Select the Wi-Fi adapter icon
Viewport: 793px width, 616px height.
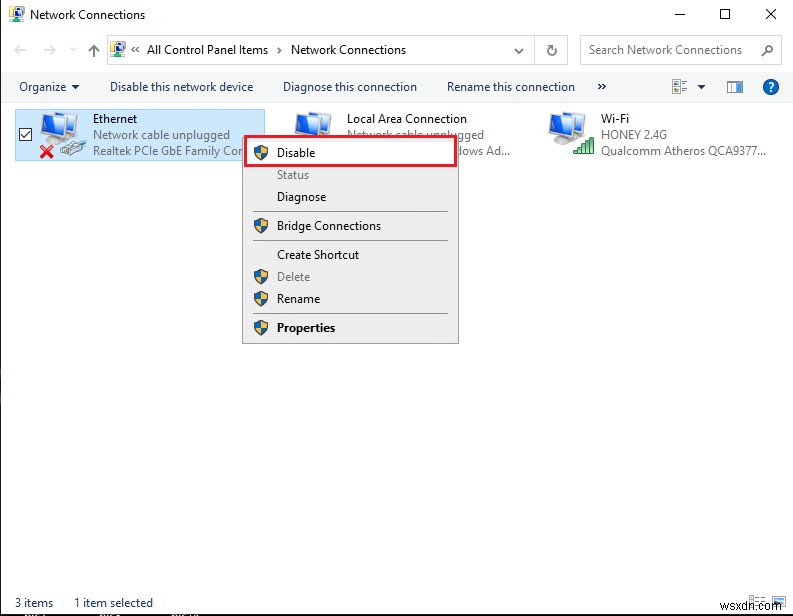click(x=569, y=133)
